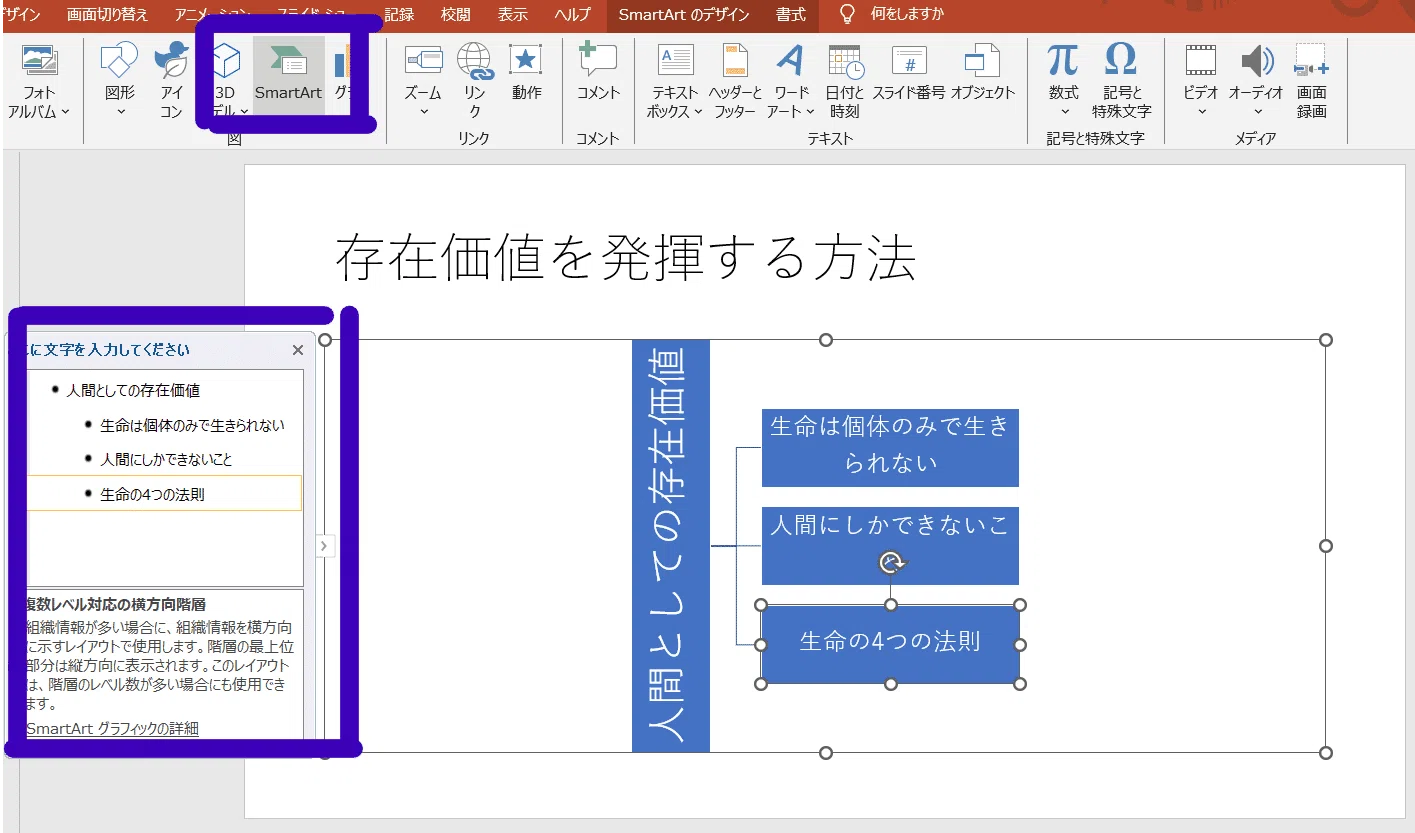Click the rotation handle above the selected shape
This screenshot has width=1415, height=833.
891,563
